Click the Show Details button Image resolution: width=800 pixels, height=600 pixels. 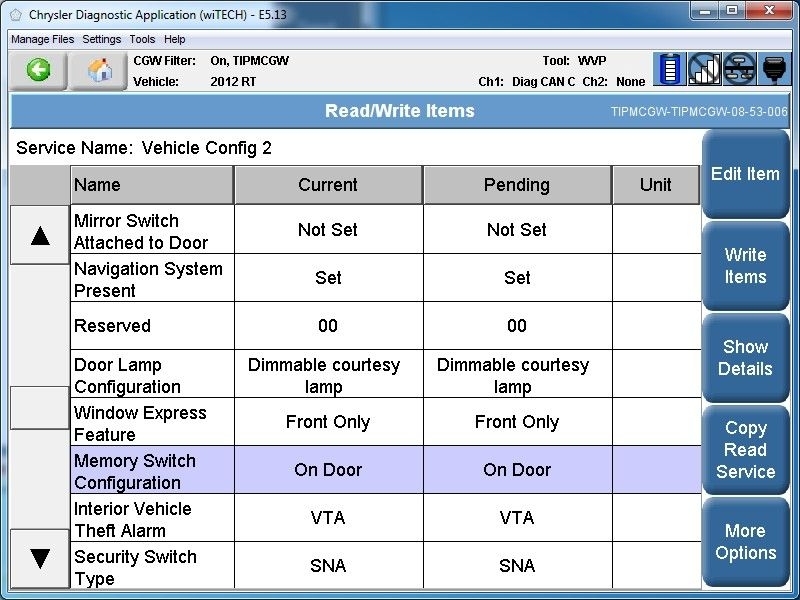point(745,358)
